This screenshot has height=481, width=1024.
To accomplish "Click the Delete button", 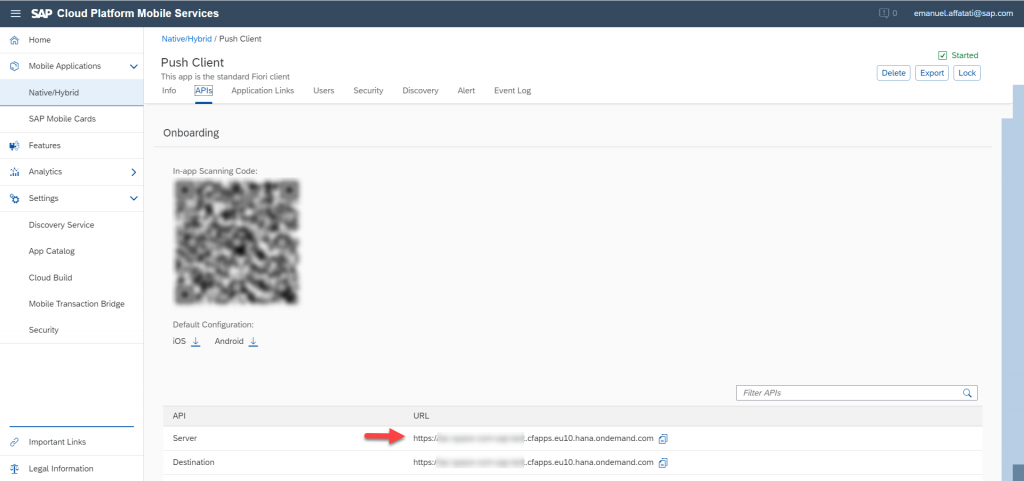I will (x=893, y=73).
